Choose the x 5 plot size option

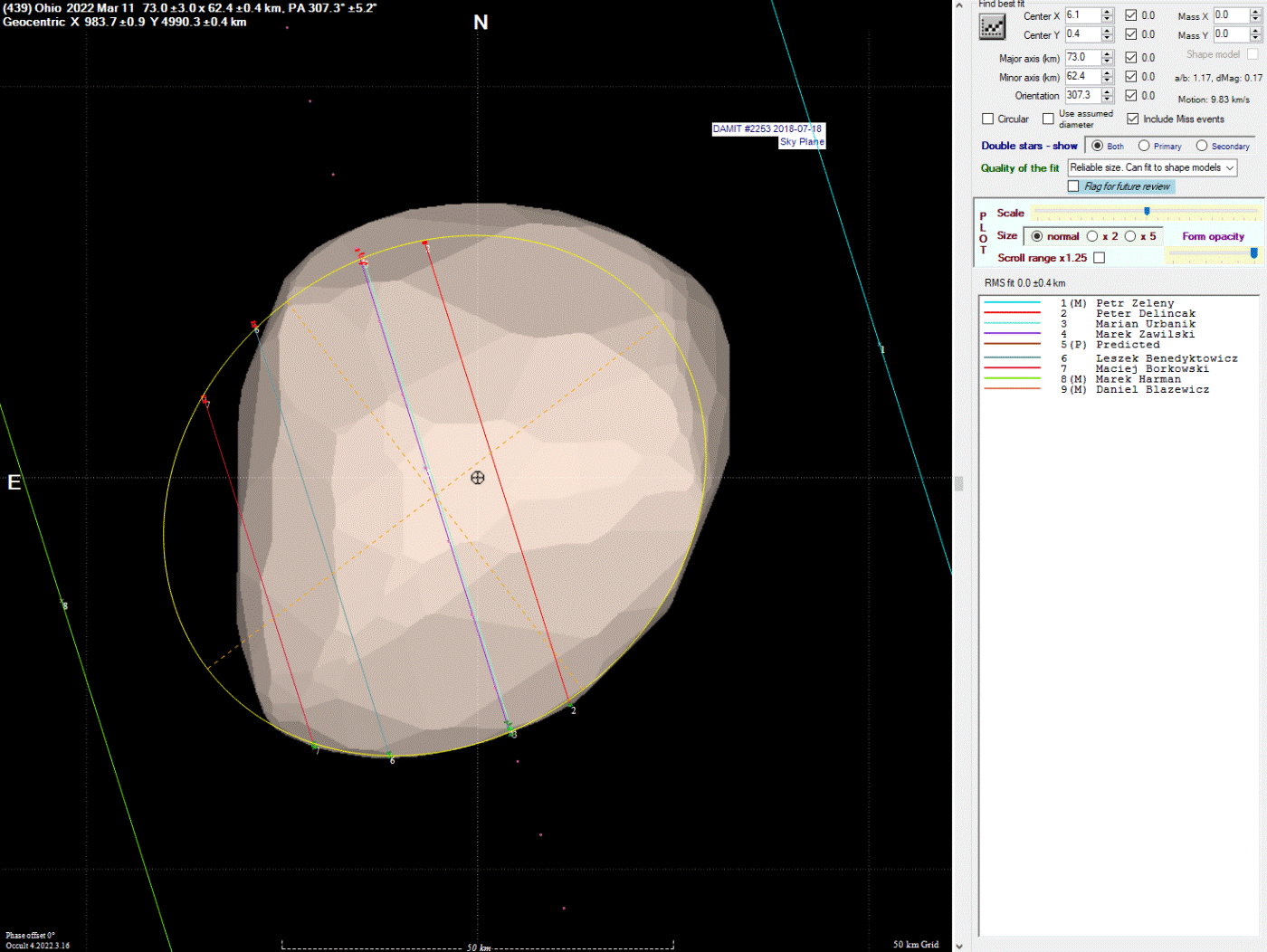tap(1130, 236)
